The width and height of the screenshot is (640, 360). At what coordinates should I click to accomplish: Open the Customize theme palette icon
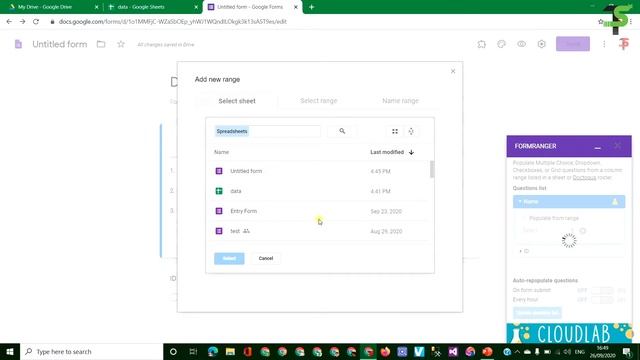[502, 44]
